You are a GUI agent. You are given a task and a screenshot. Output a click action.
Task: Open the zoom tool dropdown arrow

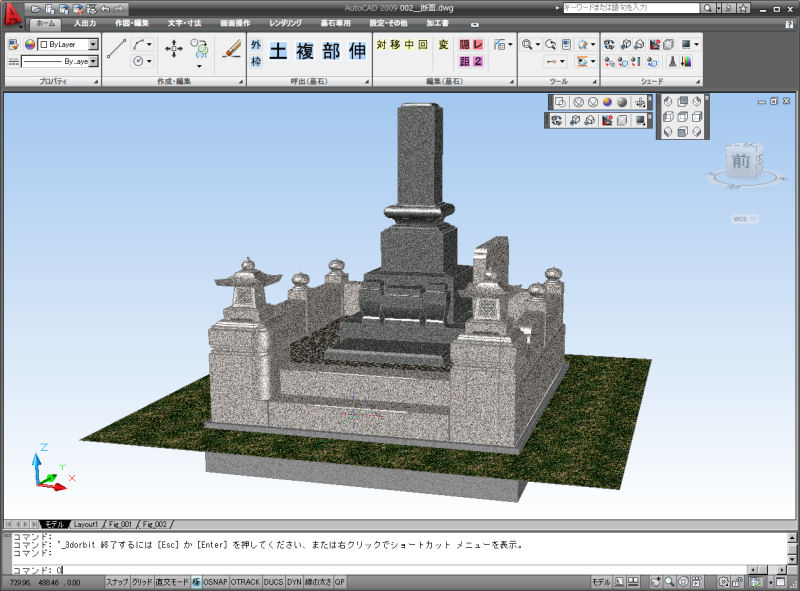click(x=537, y=45)
